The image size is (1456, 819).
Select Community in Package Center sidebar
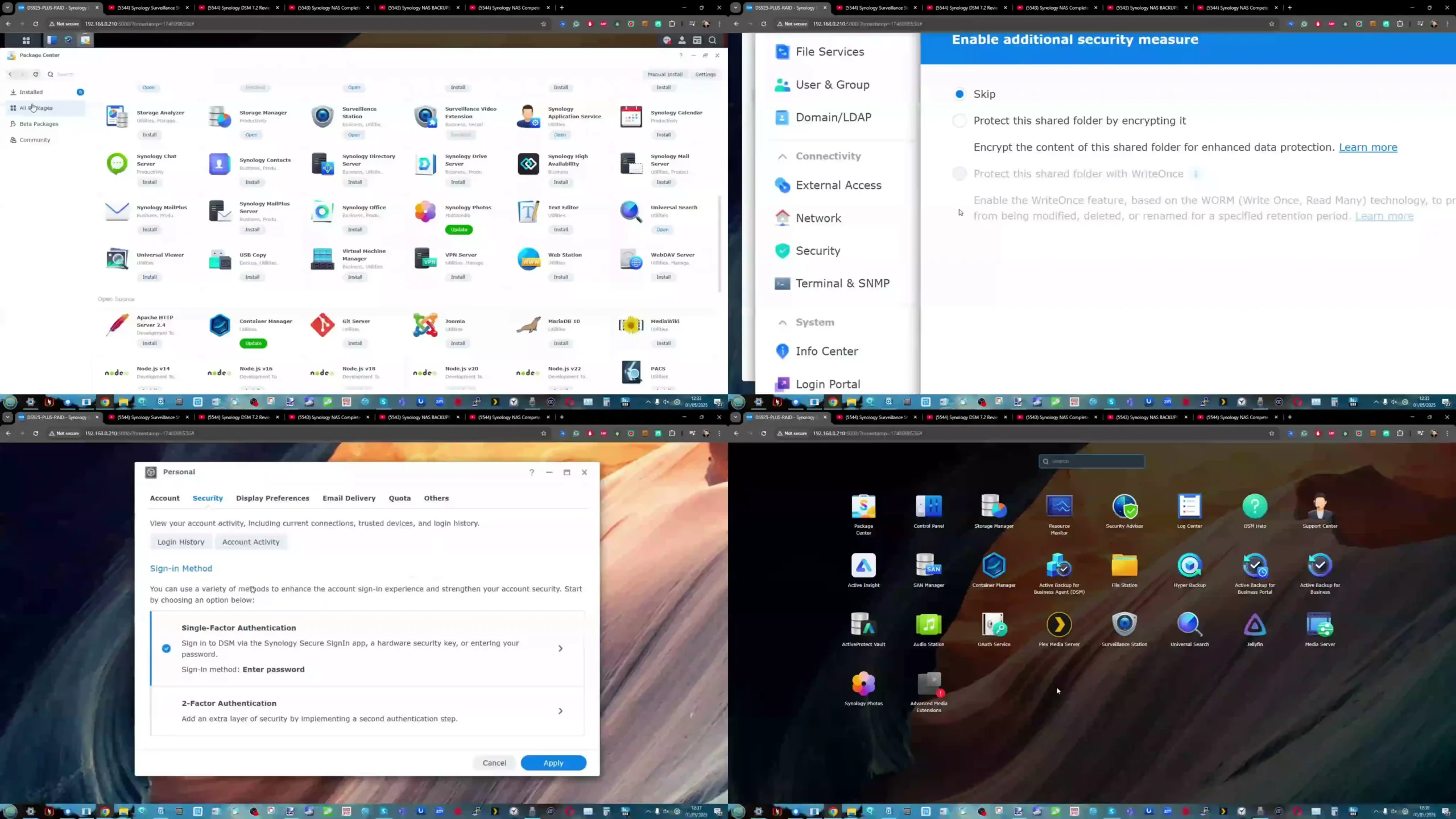click(x=46, y=140)
